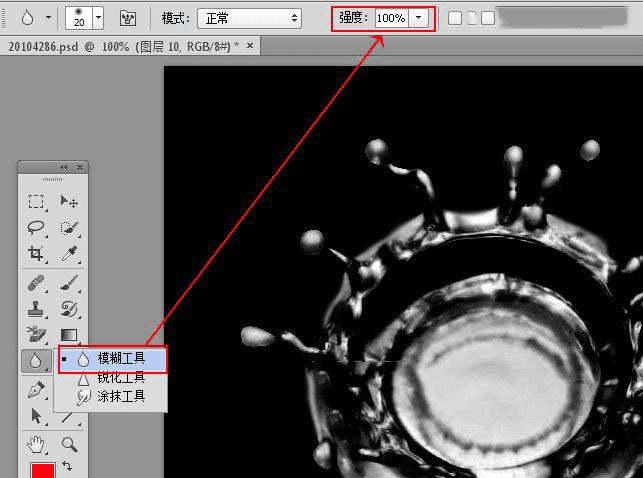
Task: Select the Rectangular Marquee tool
Action: pos(36,202)
